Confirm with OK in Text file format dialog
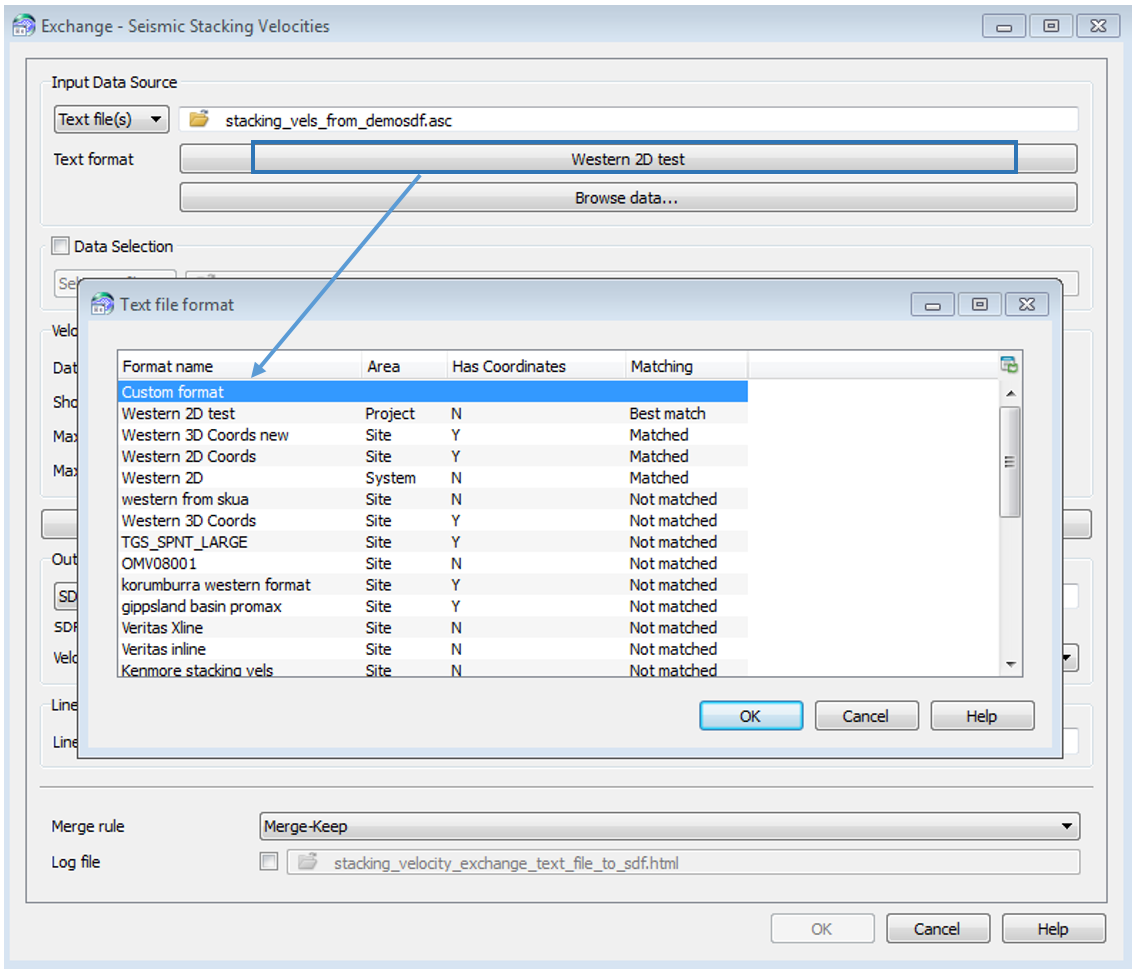The height and width of the screenshot is (975, 1137). [750, 716]
